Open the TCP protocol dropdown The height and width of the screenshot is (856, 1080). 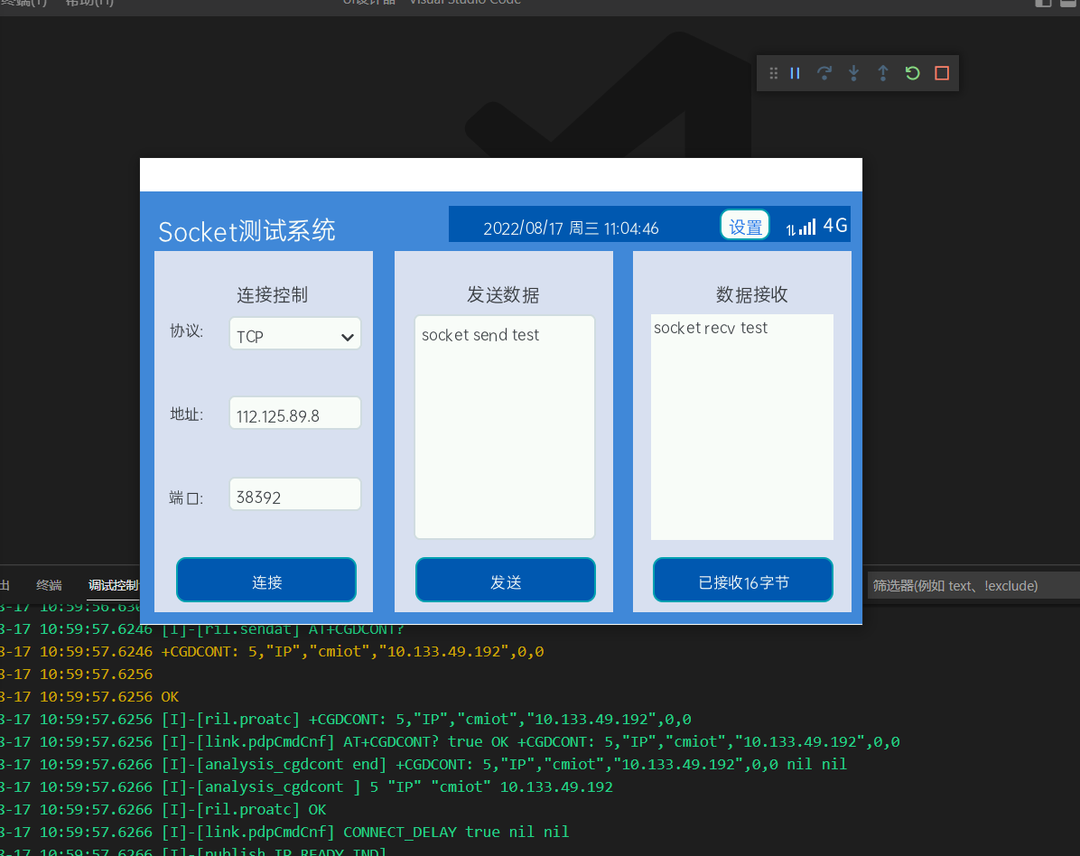click(295, 333)
